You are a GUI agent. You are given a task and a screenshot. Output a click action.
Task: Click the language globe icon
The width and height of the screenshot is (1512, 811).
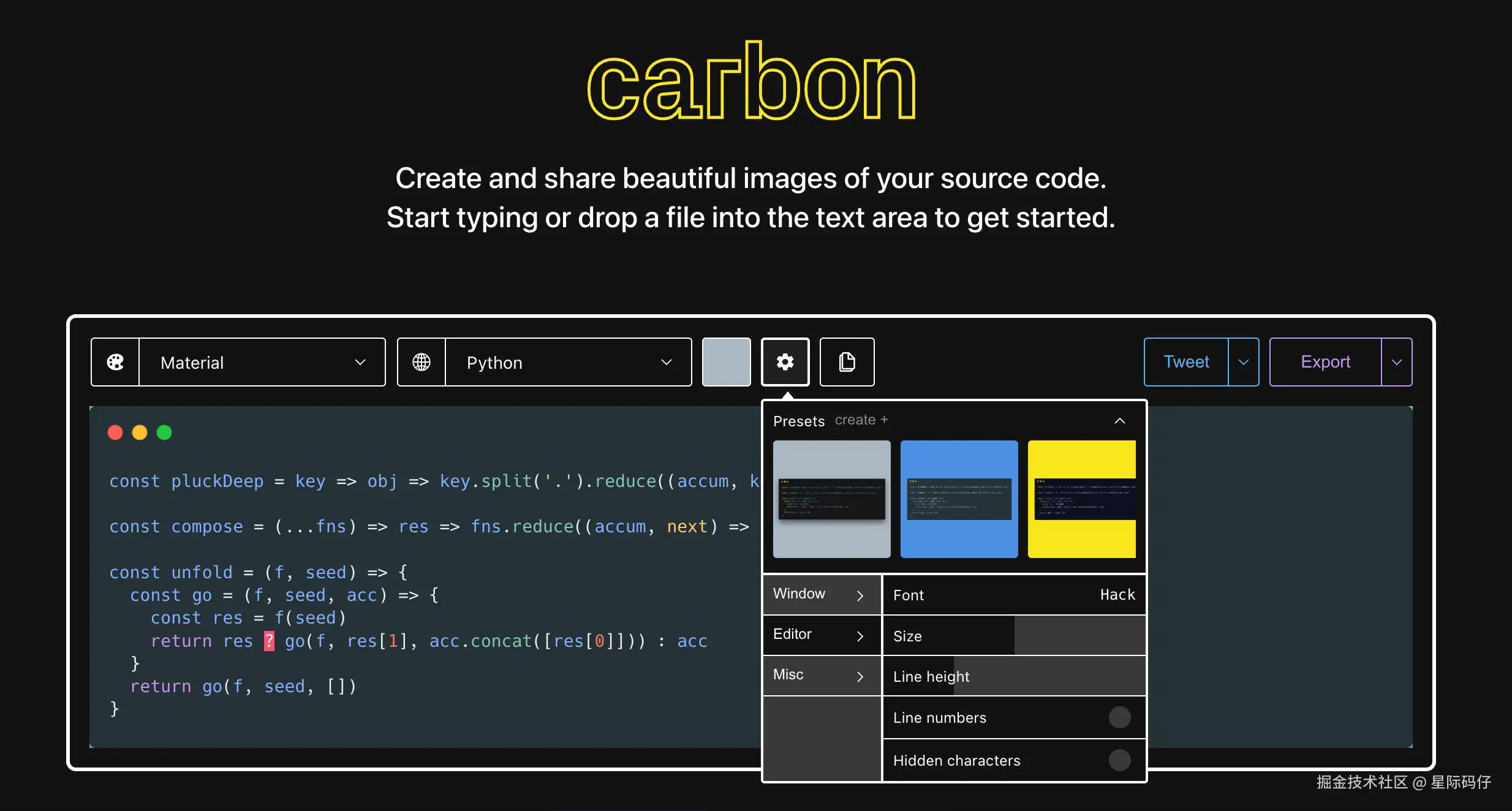421,362
